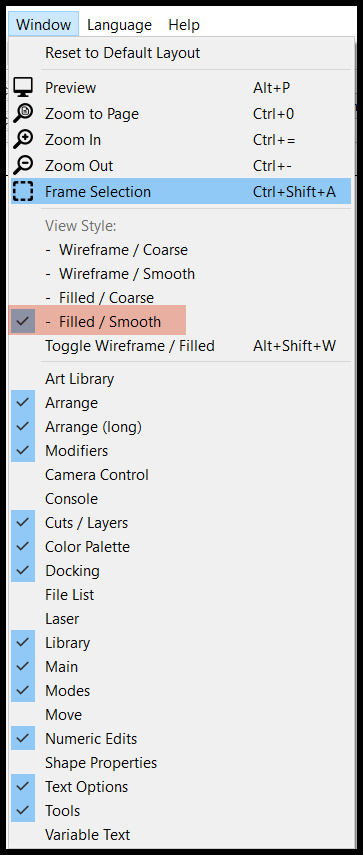Open the Help menu
This screenshot has width=363, height=855.
click(x=184, y=25)
